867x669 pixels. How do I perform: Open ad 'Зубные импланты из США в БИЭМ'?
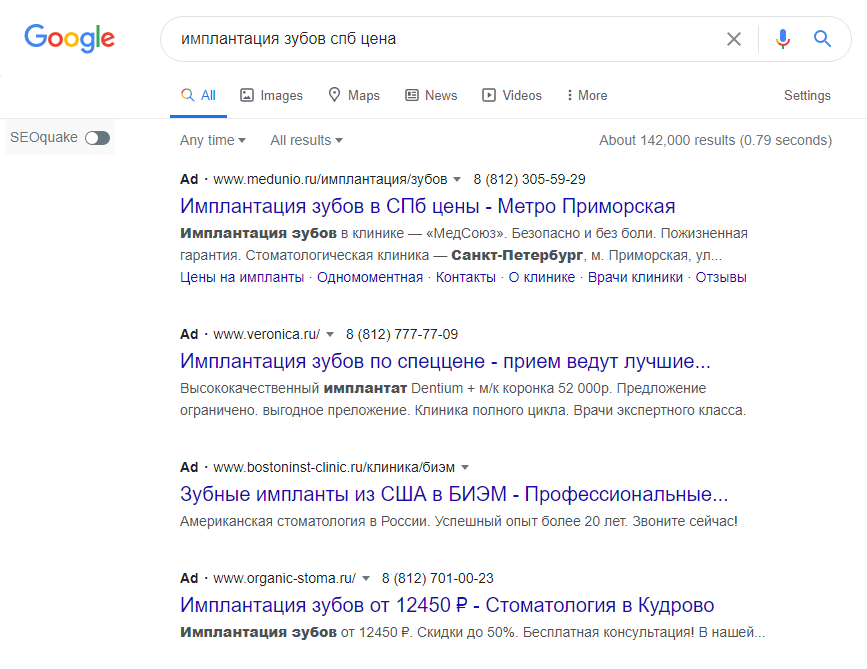(x=454, y=494)
